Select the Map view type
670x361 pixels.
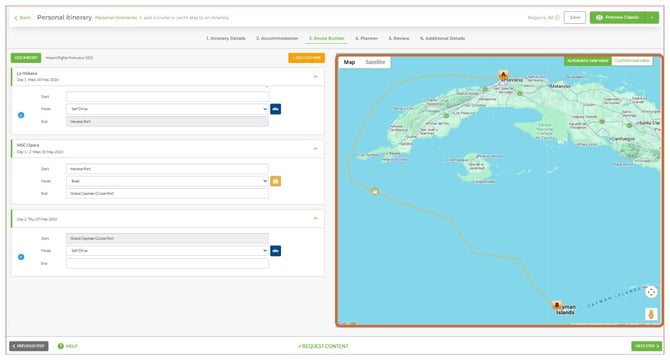click(349, 62)
